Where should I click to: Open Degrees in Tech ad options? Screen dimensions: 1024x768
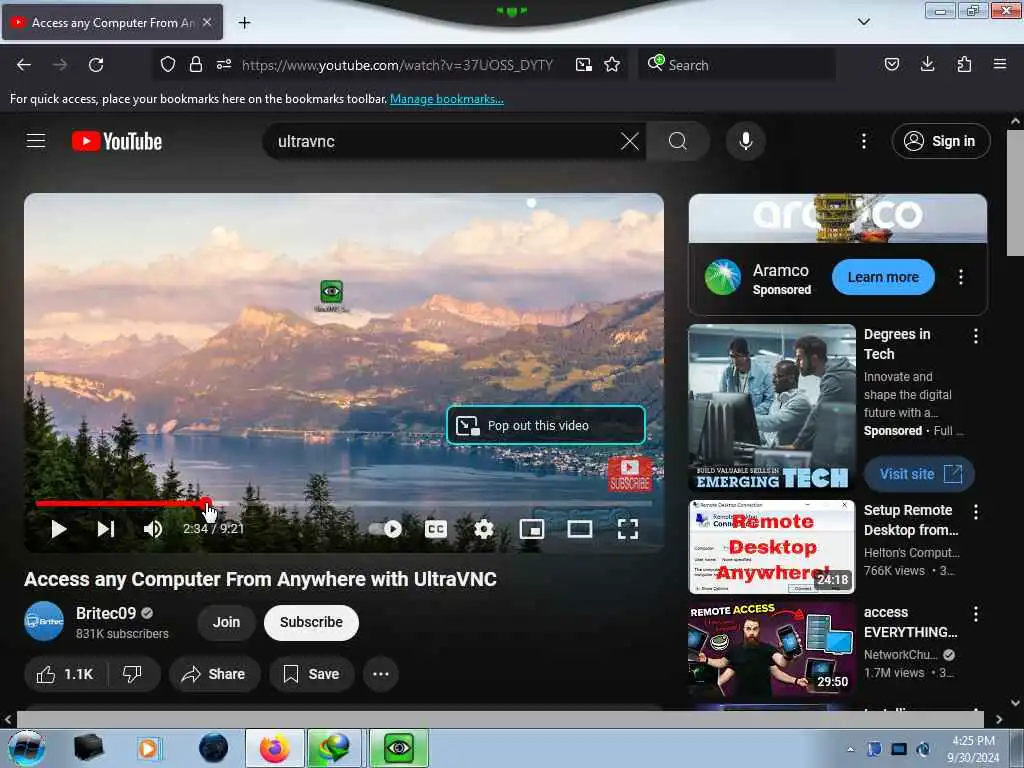[976, 336]
